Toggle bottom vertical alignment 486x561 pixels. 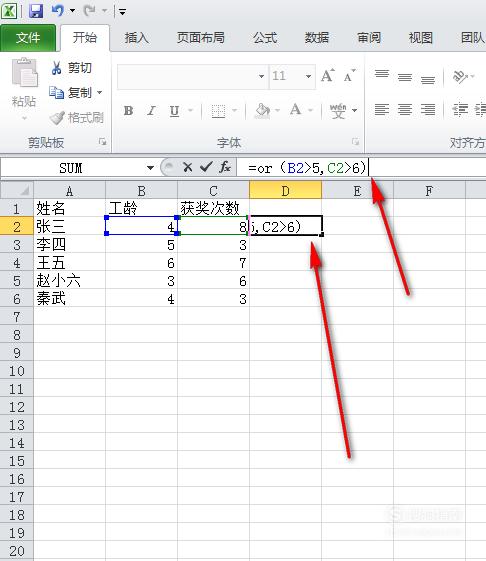pos(428,79)
